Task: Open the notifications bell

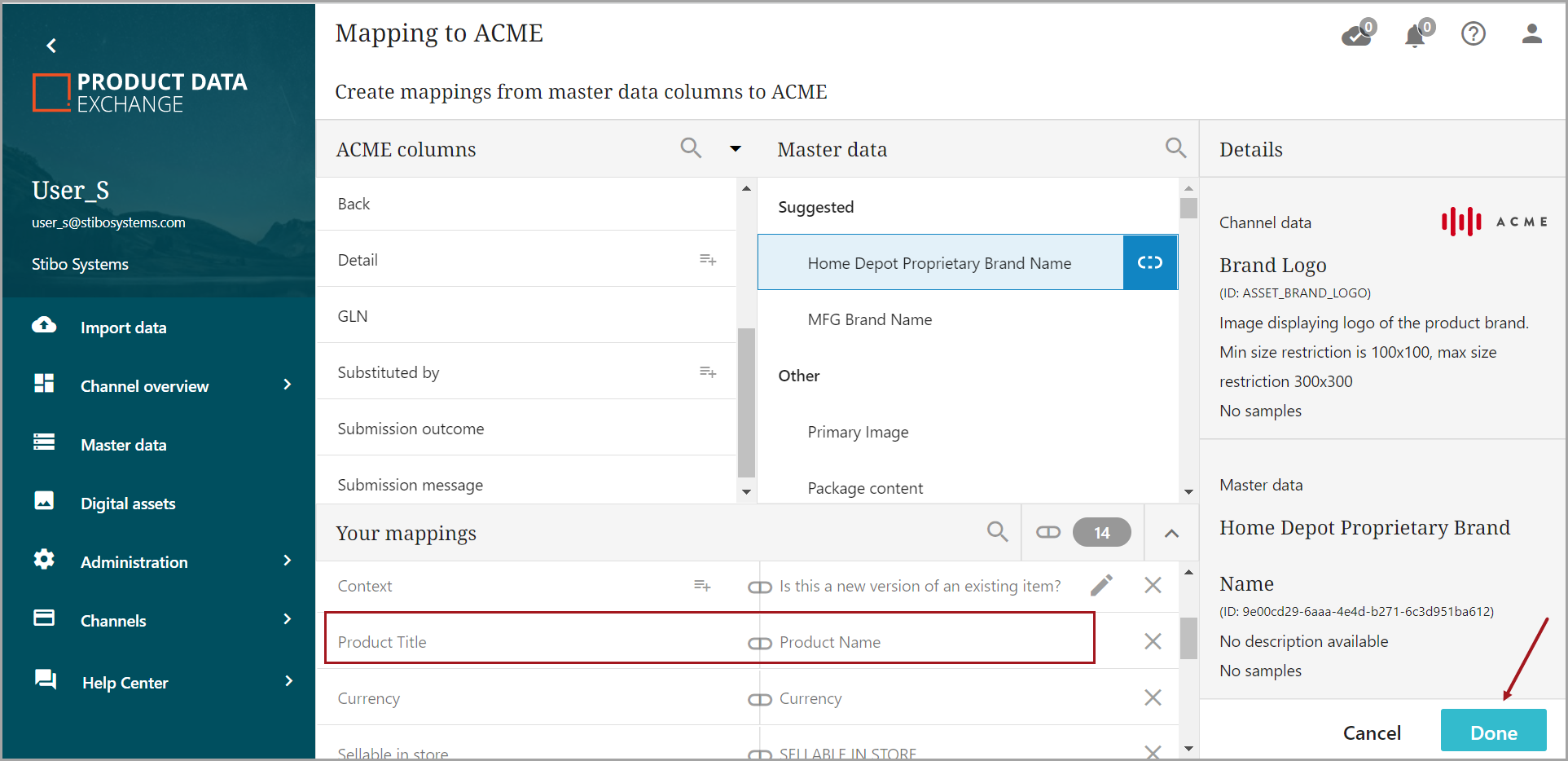Action: pos(1416,35)
